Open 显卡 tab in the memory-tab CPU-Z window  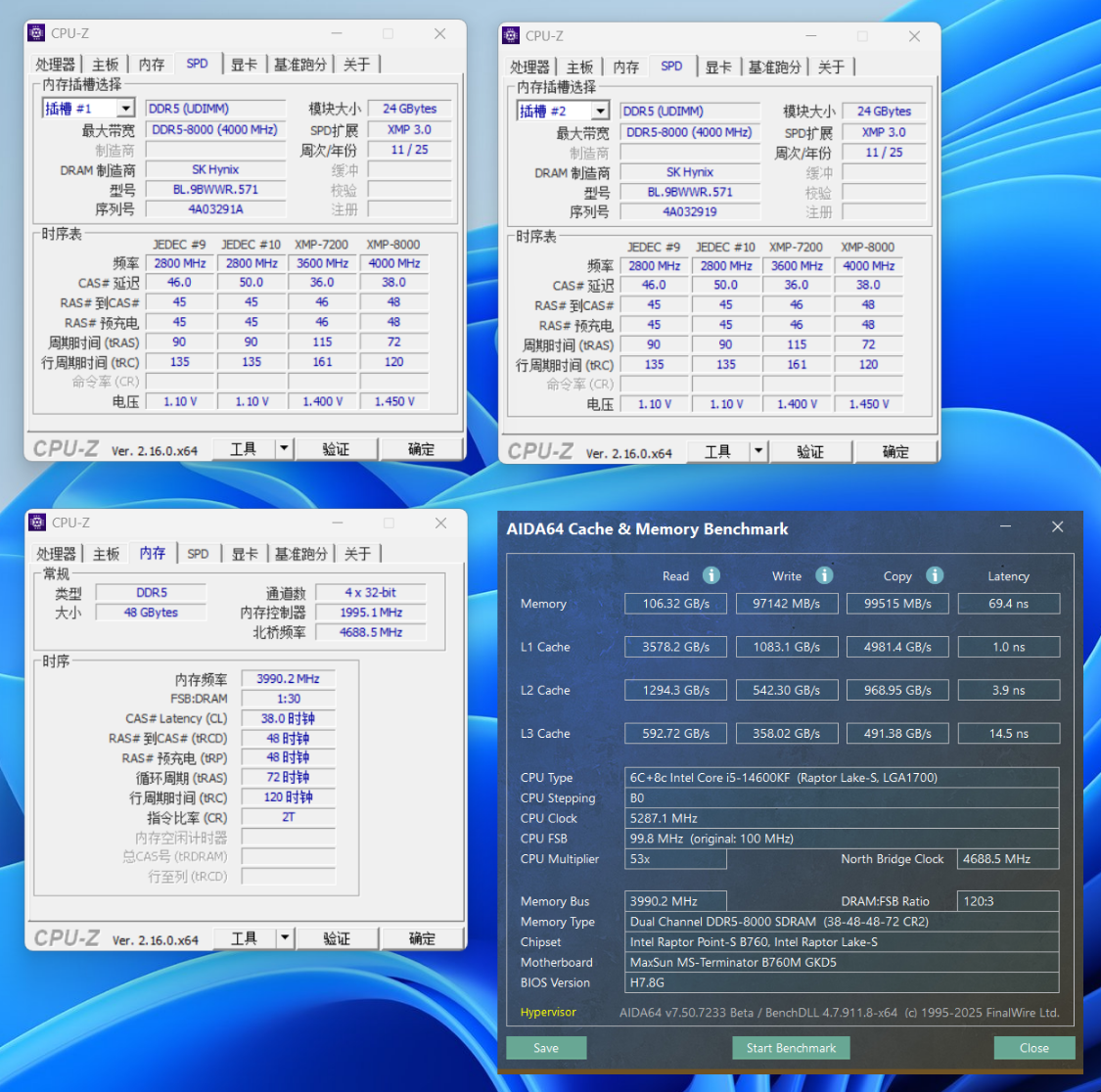click(245, 554)
